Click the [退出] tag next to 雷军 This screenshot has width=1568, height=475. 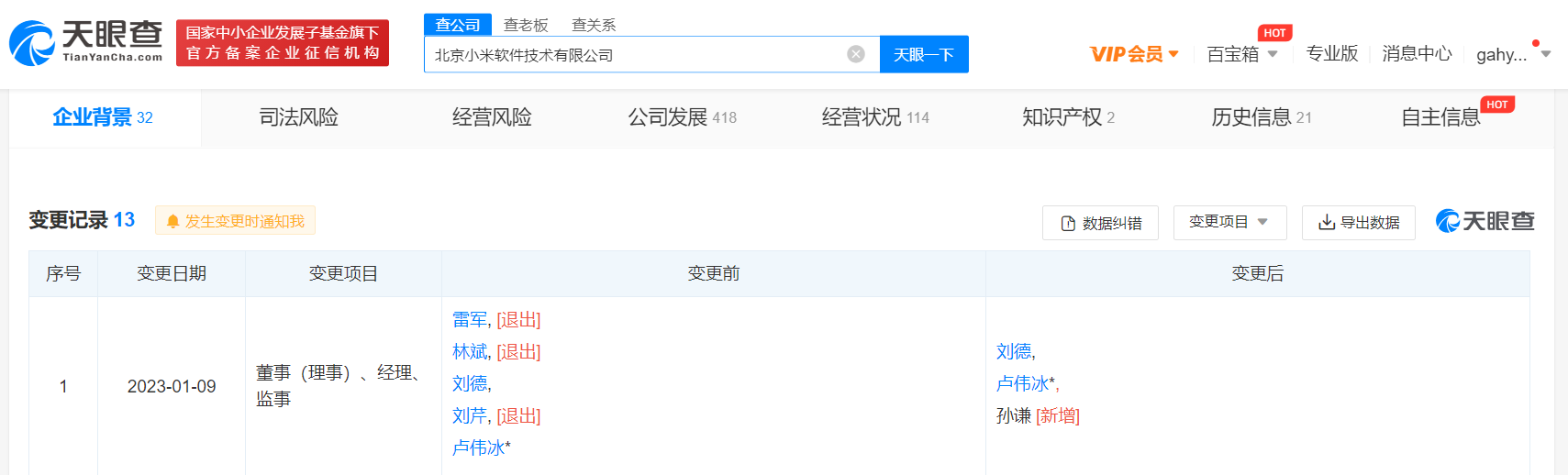(x=518, y=320)
